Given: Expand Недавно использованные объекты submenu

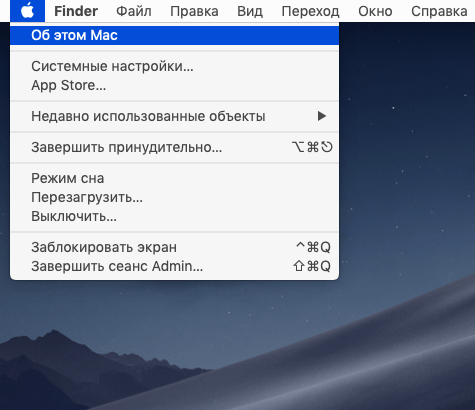Looking at the screenshot, I should (x=174, y=116).
